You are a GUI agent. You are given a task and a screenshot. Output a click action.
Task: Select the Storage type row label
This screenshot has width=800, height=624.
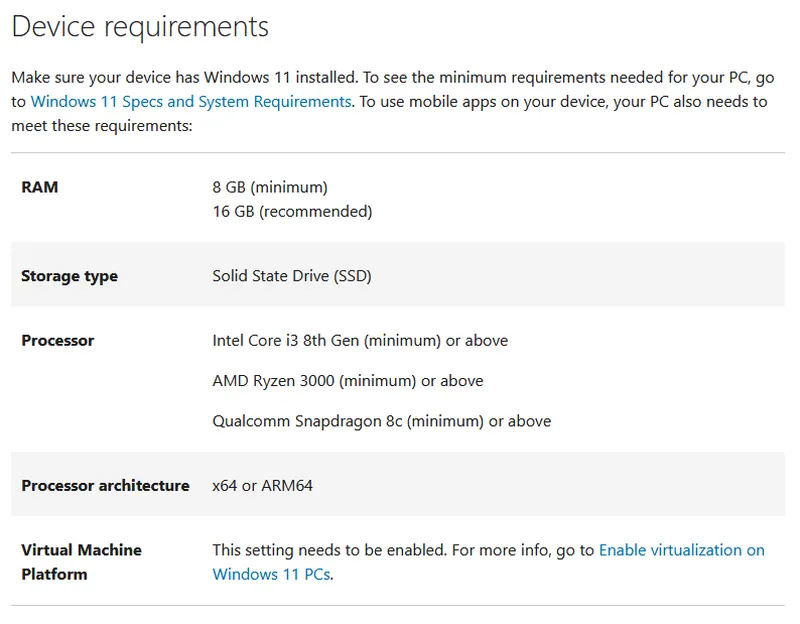(x=69, y=276)
